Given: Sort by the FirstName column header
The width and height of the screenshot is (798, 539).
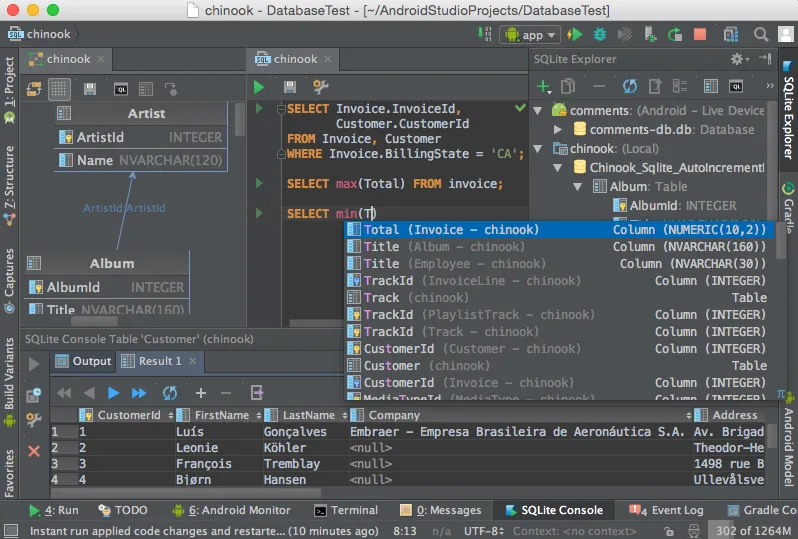Looking at the screenshot, I should 219,415.
